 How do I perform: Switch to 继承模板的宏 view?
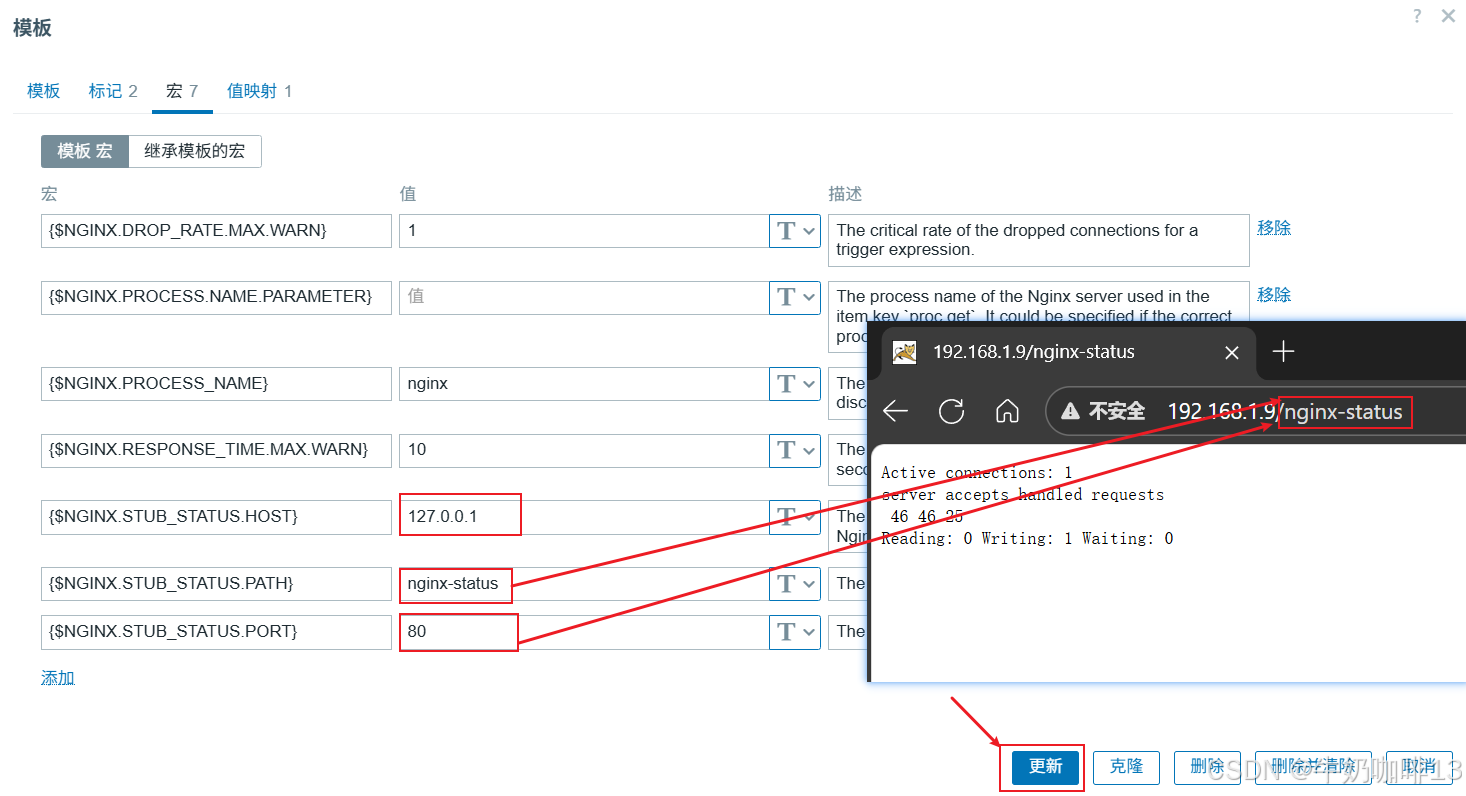coord(195,151)
